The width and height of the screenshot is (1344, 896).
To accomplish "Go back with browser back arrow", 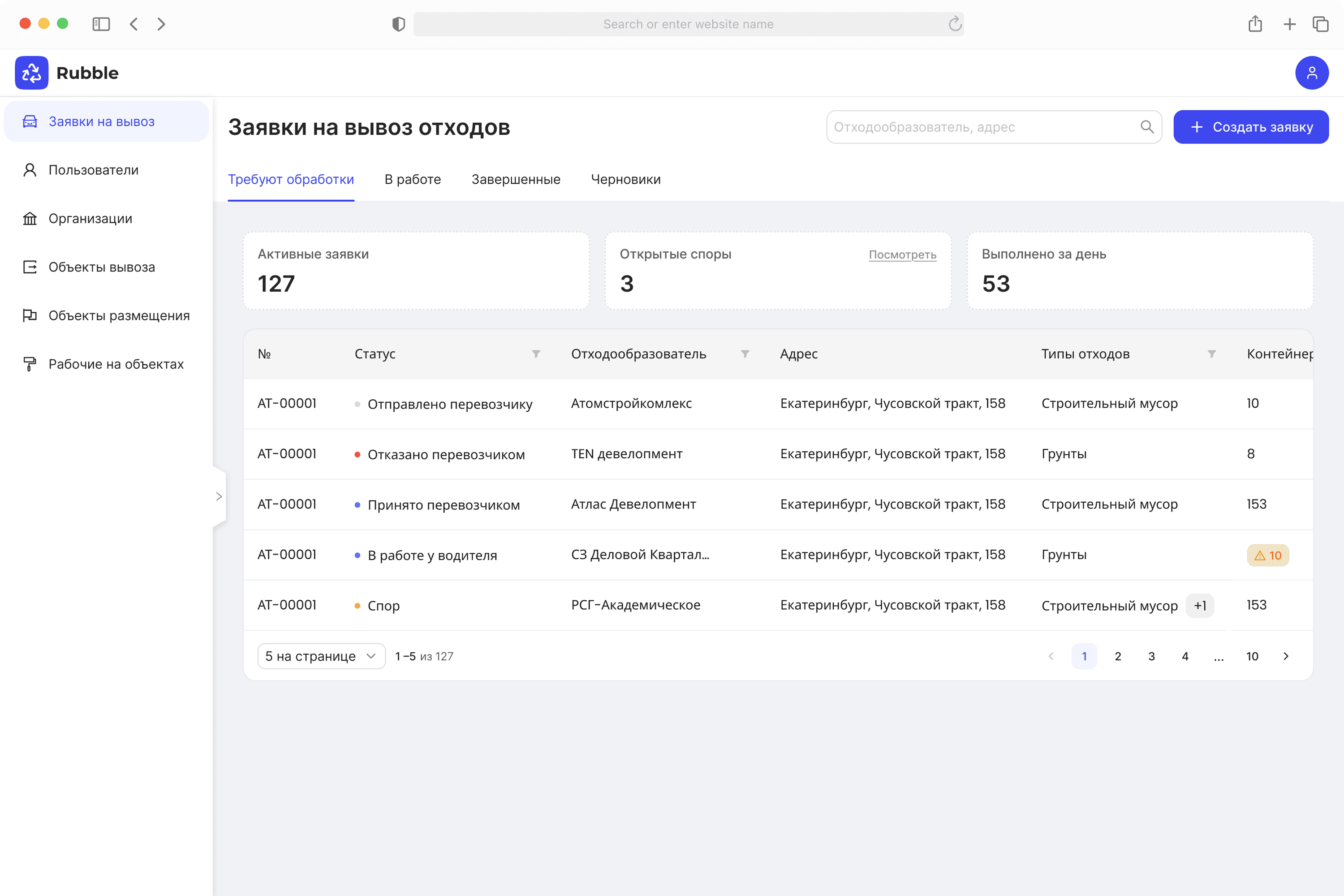I will click(x=134, y=24).
